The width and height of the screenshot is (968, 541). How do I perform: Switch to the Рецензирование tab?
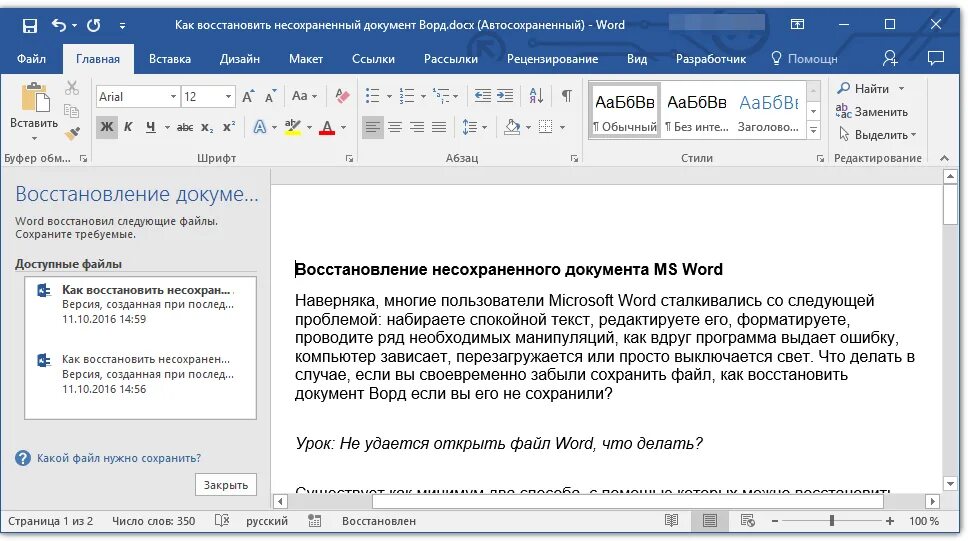(553, 59)
